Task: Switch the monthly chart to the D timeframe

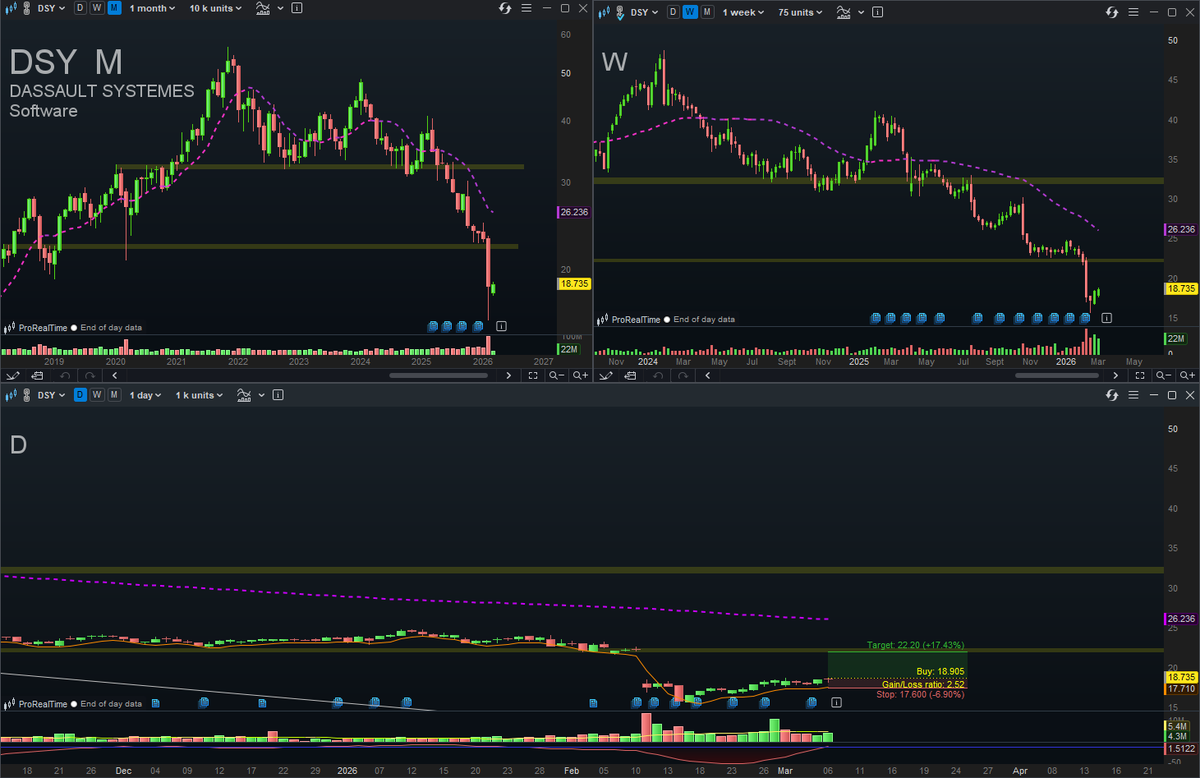Action: (80, 8)
